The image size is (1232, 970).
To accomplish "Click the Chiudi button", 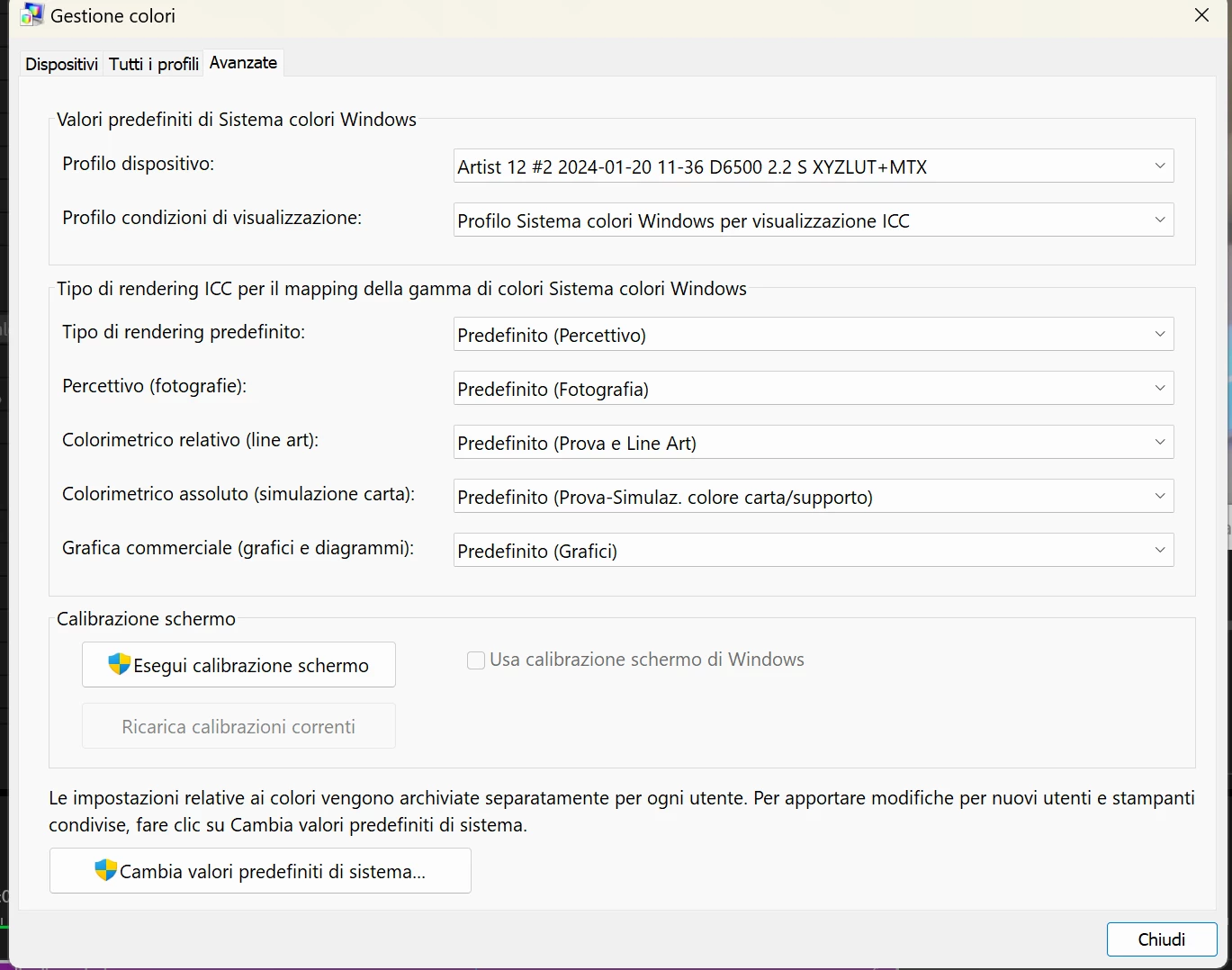I will 1162,939.
